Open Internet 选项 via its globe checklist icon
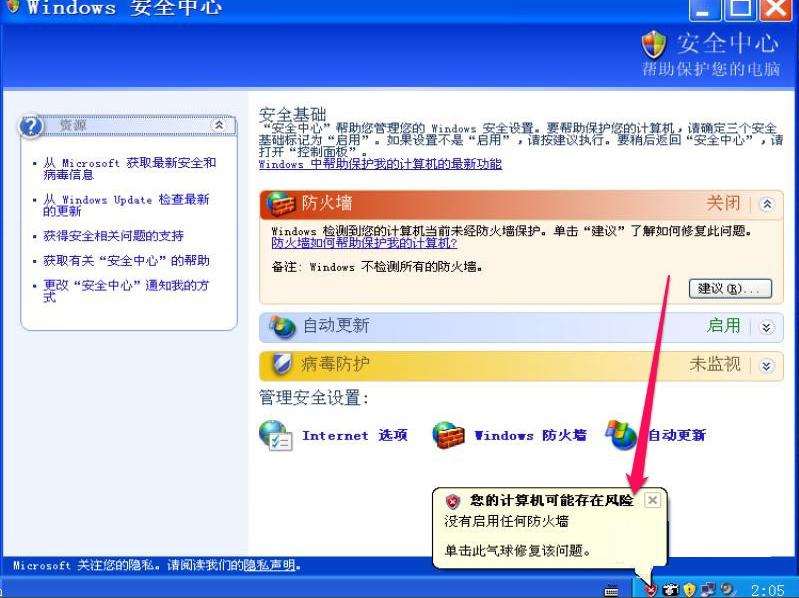Viewport: 799px width, 598px height. coord(275,436)
